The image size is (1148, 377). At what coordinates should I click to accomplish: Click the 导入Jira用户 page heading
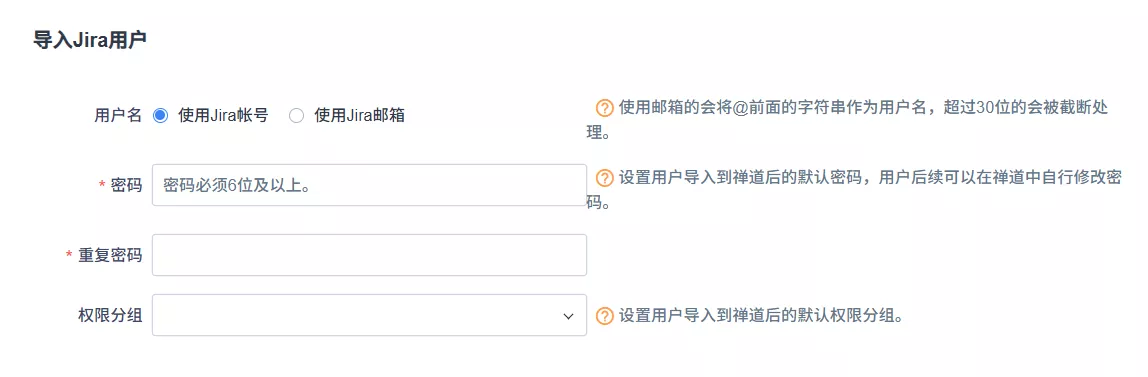(90, 40)
